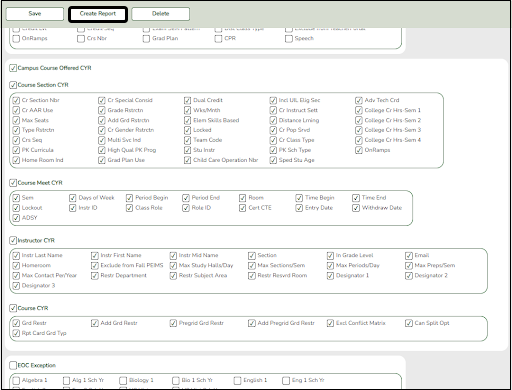Uncheck the Grade Rstrctn option
Screen dimensions: 512x390
(x=102, y=110)
